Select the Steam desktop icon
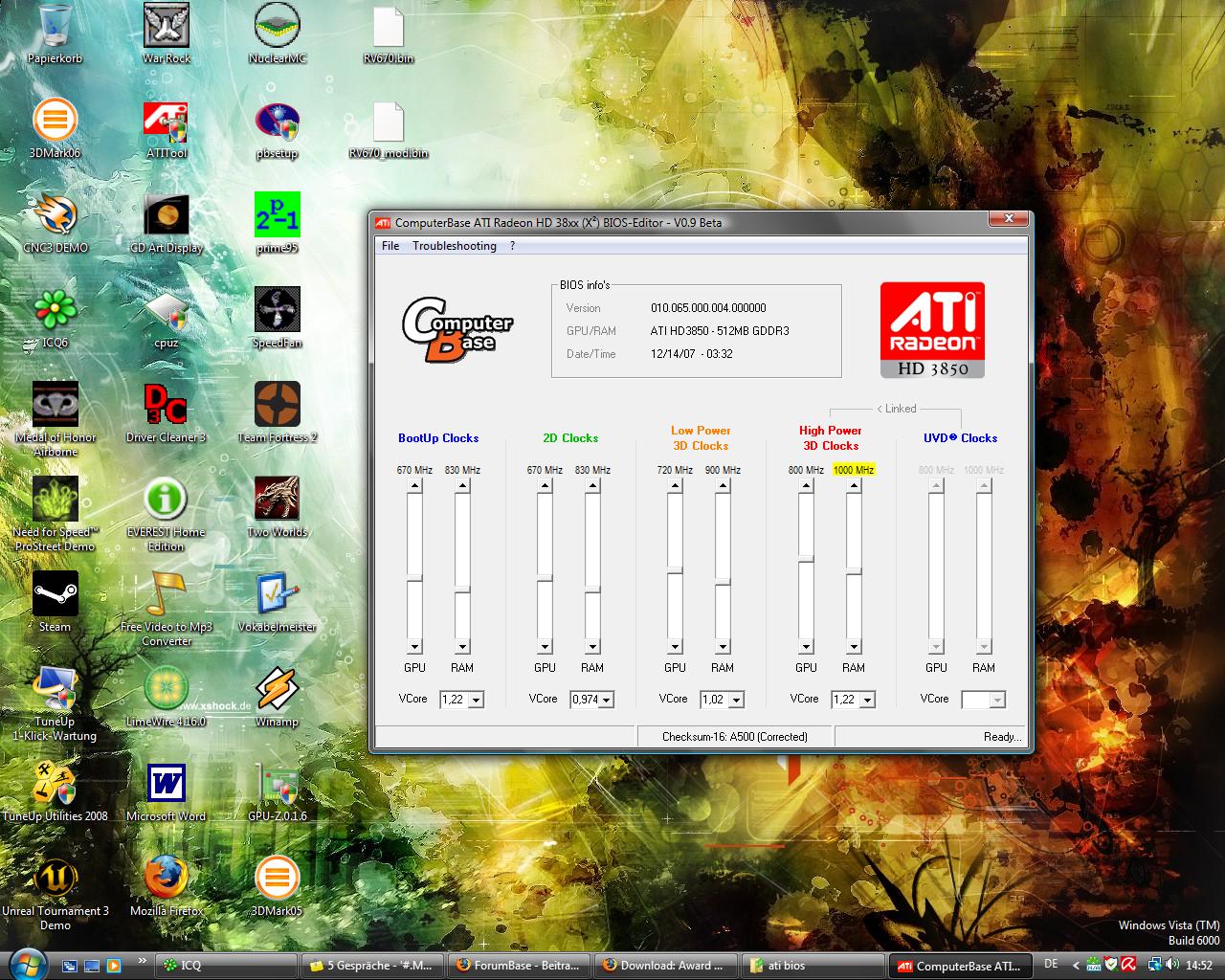The image size is (1225, 980). (55, 602)
